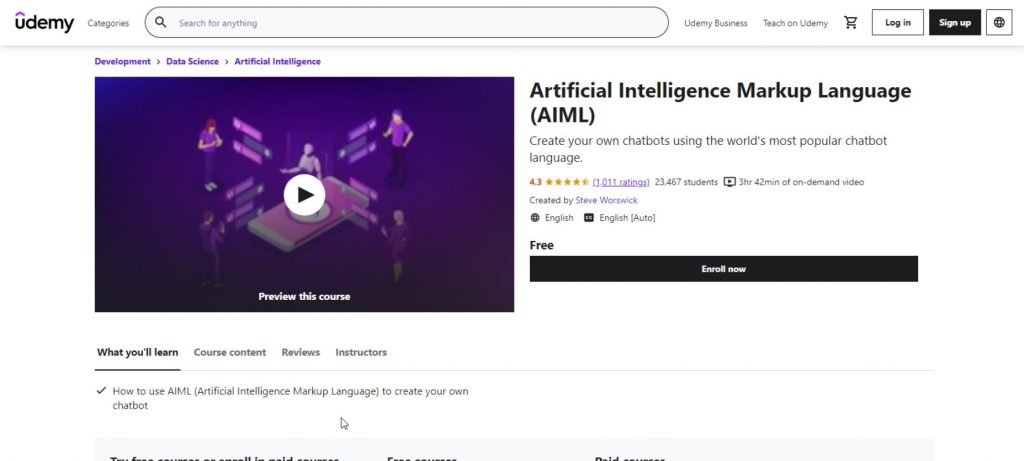Click the Preview this course label
Viewport: 1024px width, 461px height.
(x=304, y=296)
